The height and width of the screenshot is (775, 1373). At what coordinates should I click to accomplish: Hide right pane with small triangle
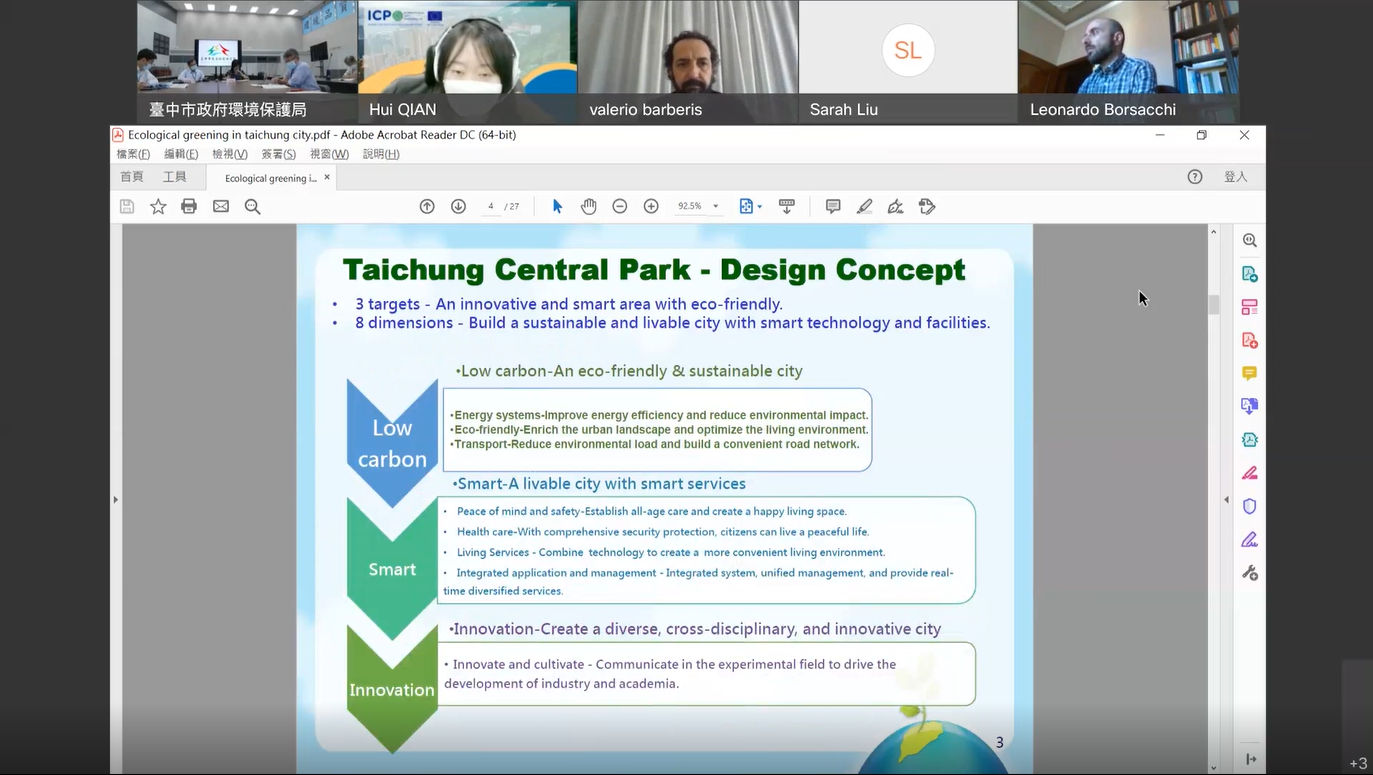tap(1227, 499)
